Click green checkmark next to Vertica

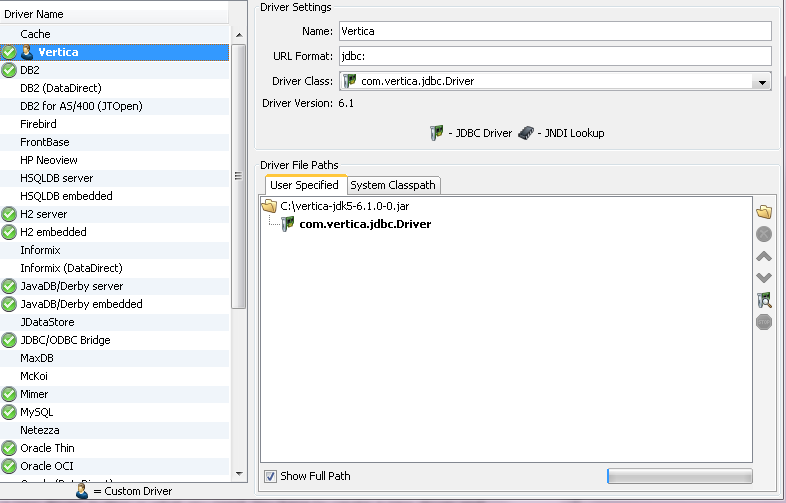click(9, 52)
